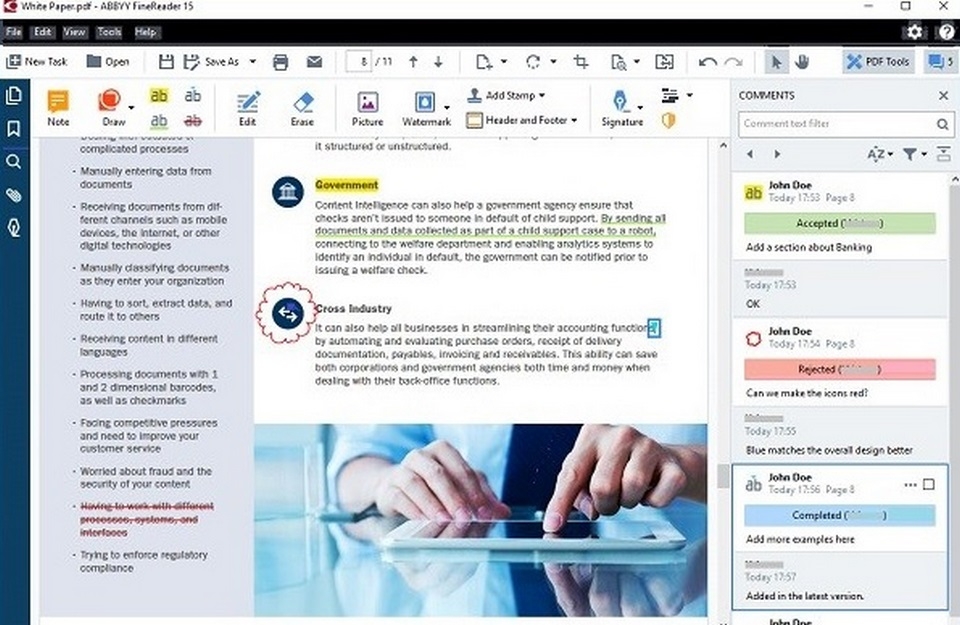Expand the Draw tool dropdown arrow
This screenshot has width=960, height=625.
click(131, 108)
